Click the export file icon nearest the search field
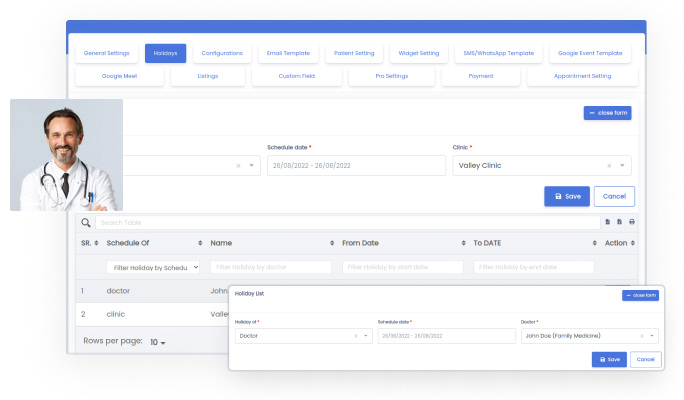This screenshot has width=684, height=400. (608, 222)
